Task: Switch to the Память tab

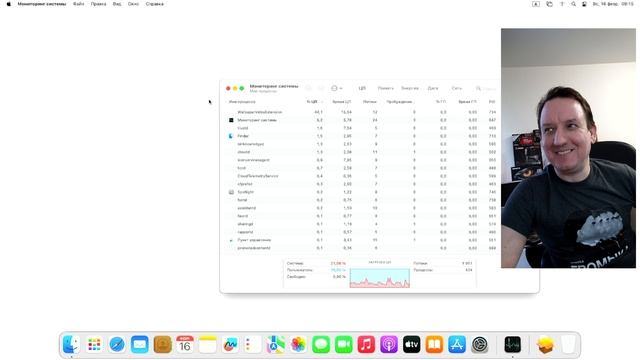Action: click(x=386, y=88)
